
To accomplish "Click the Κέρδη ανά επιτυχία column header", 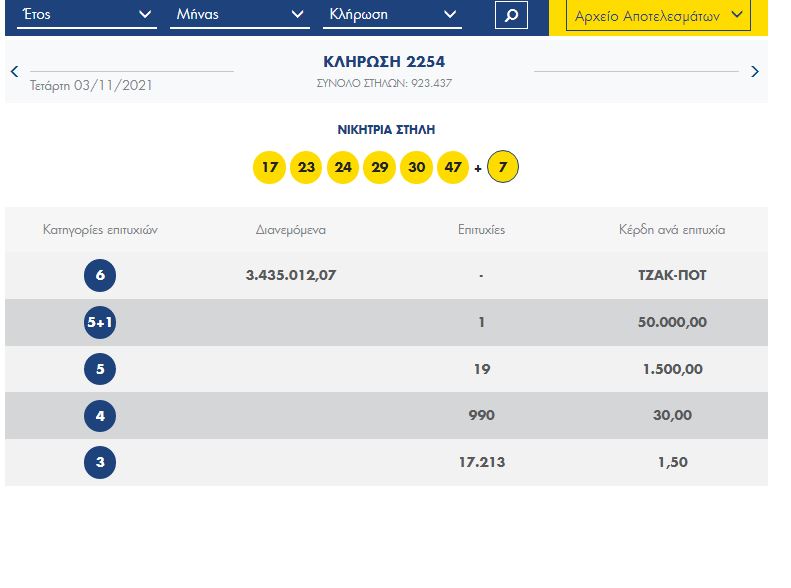I will tap(672, 230).
